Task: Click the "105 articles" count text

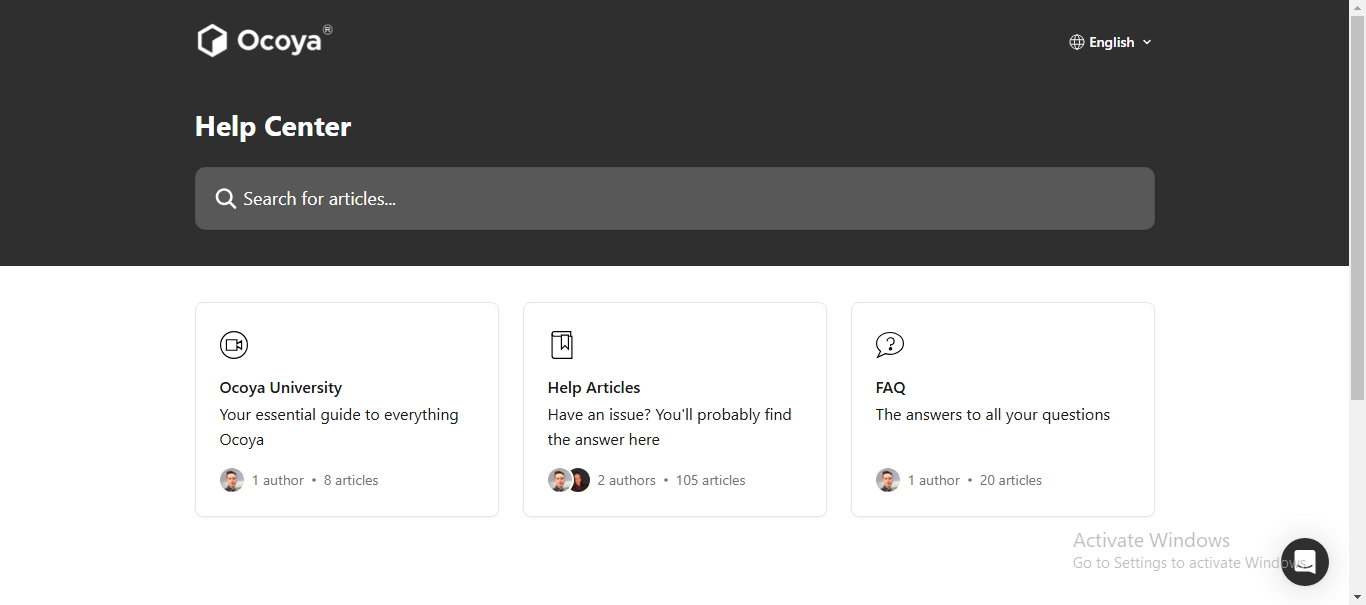Action: coord(711,480)
